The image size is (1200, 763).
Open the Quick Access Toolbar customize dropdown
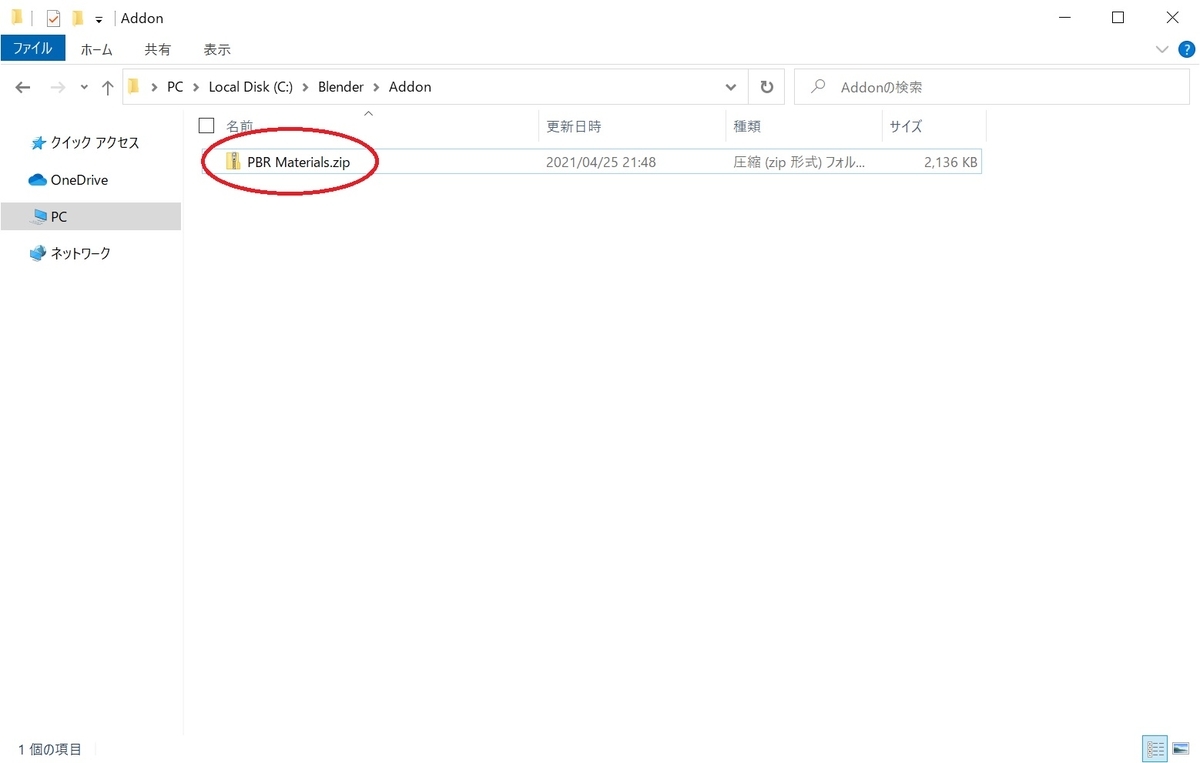(99, 19)
